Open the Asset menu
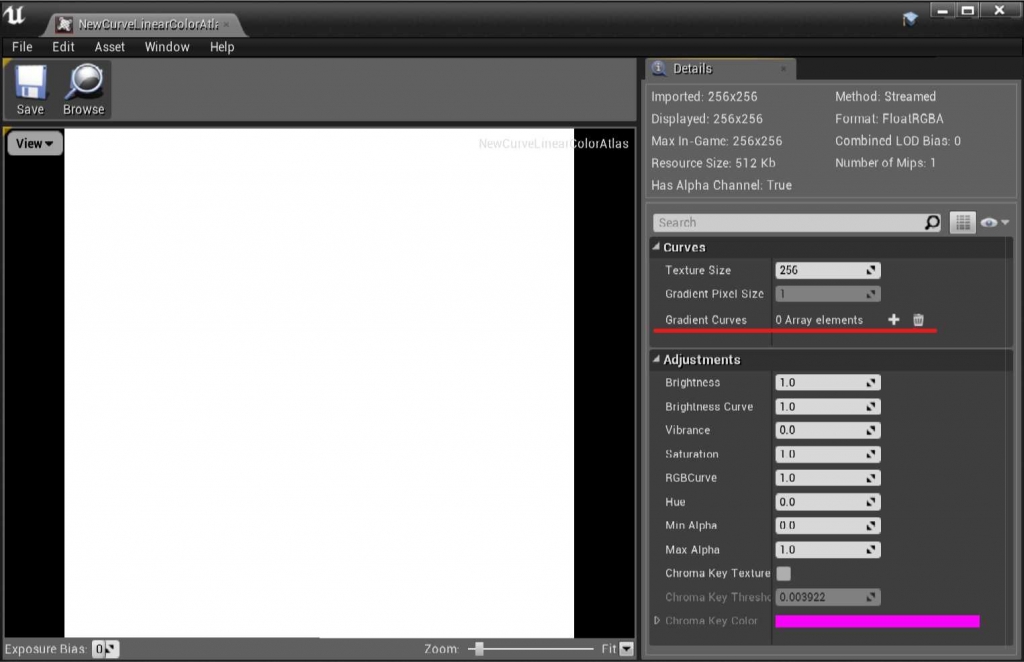The image size is (1024, 662). tap(110, 47)
